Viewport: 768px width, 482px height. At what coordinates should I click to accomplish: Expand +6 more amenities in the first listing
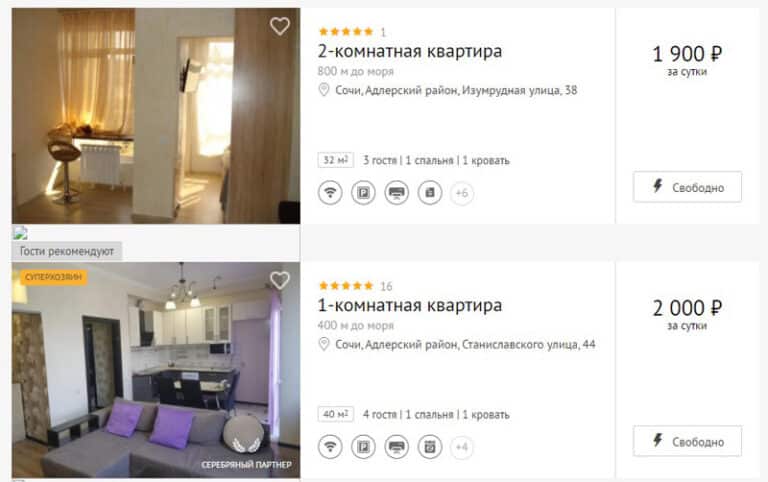462,193
